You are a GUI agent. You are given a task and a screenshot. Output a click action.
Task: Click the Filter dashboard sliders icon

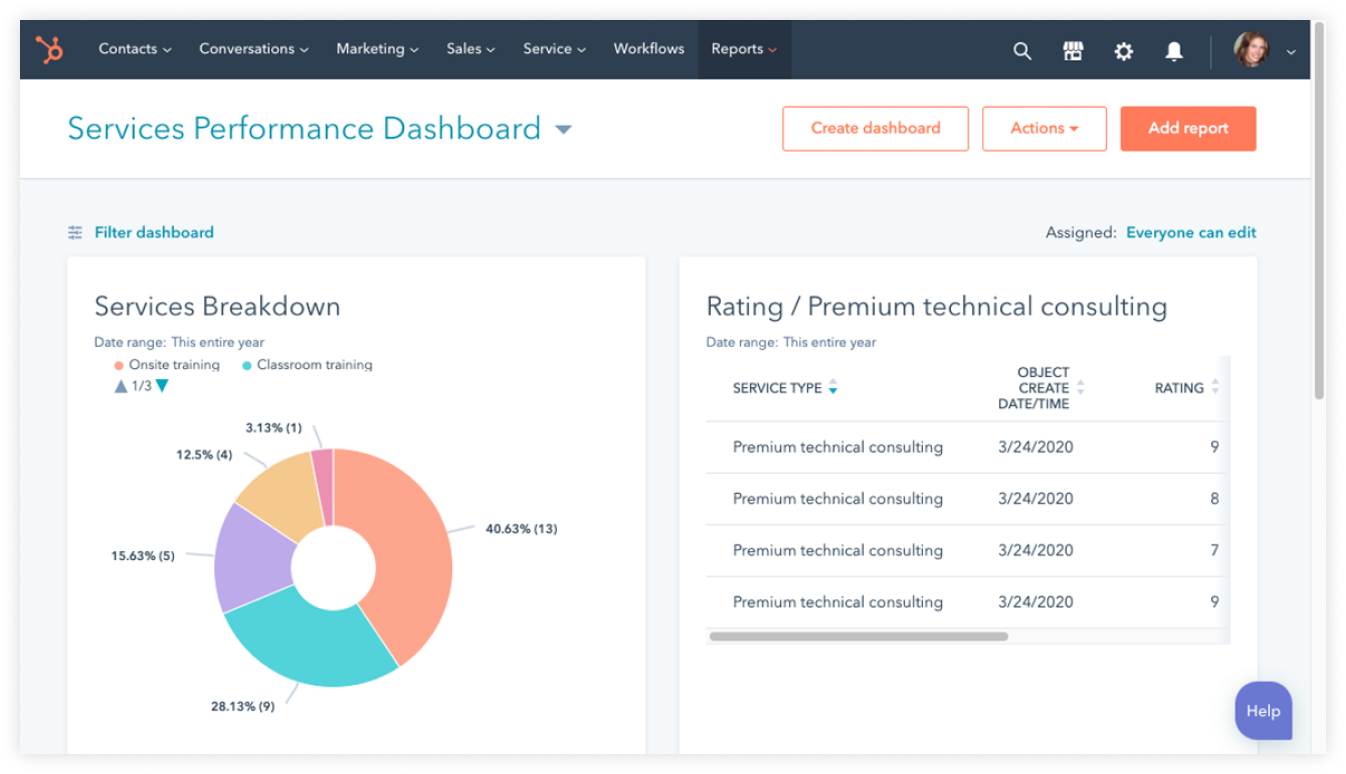coord(75,233)
